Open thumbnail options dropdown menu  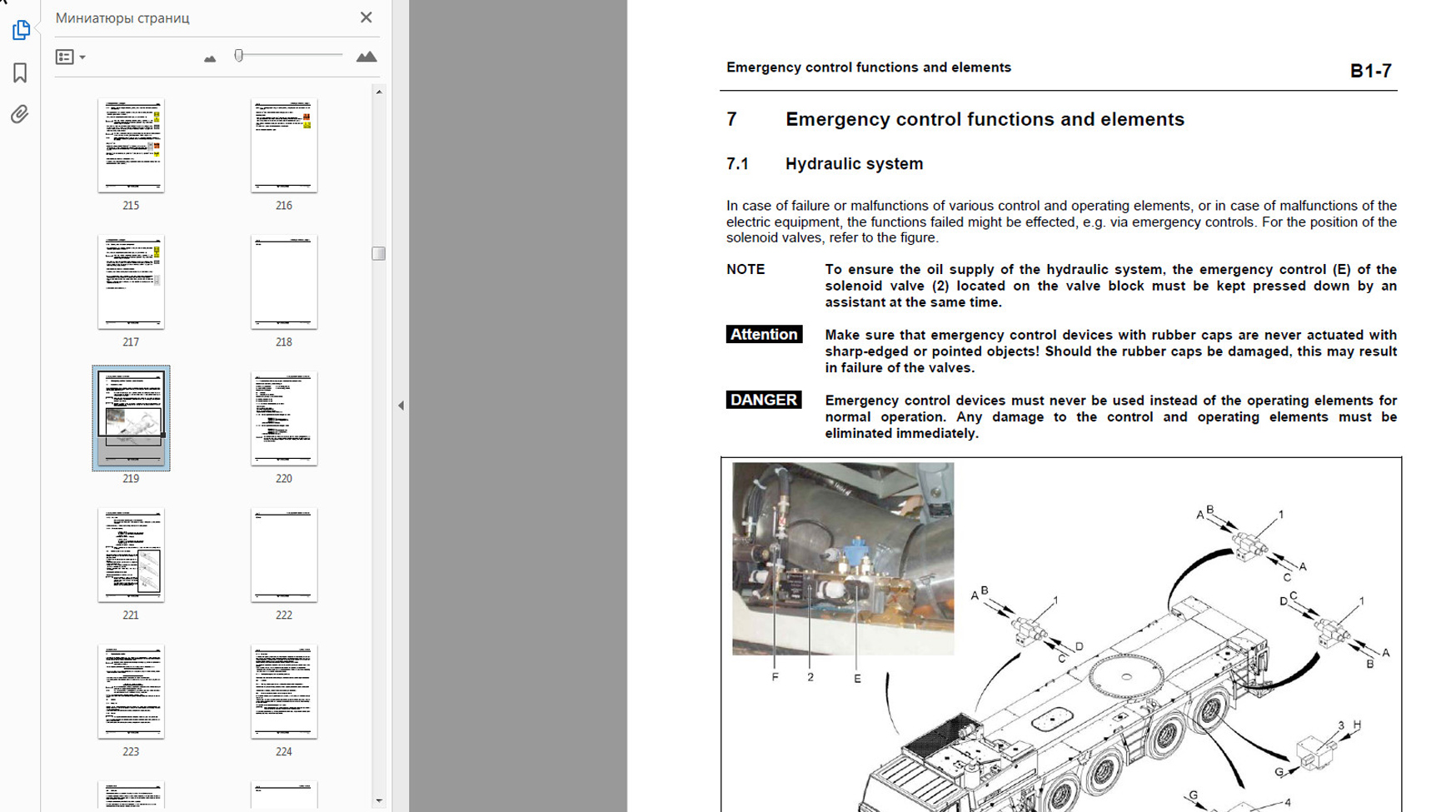point(70,57)
